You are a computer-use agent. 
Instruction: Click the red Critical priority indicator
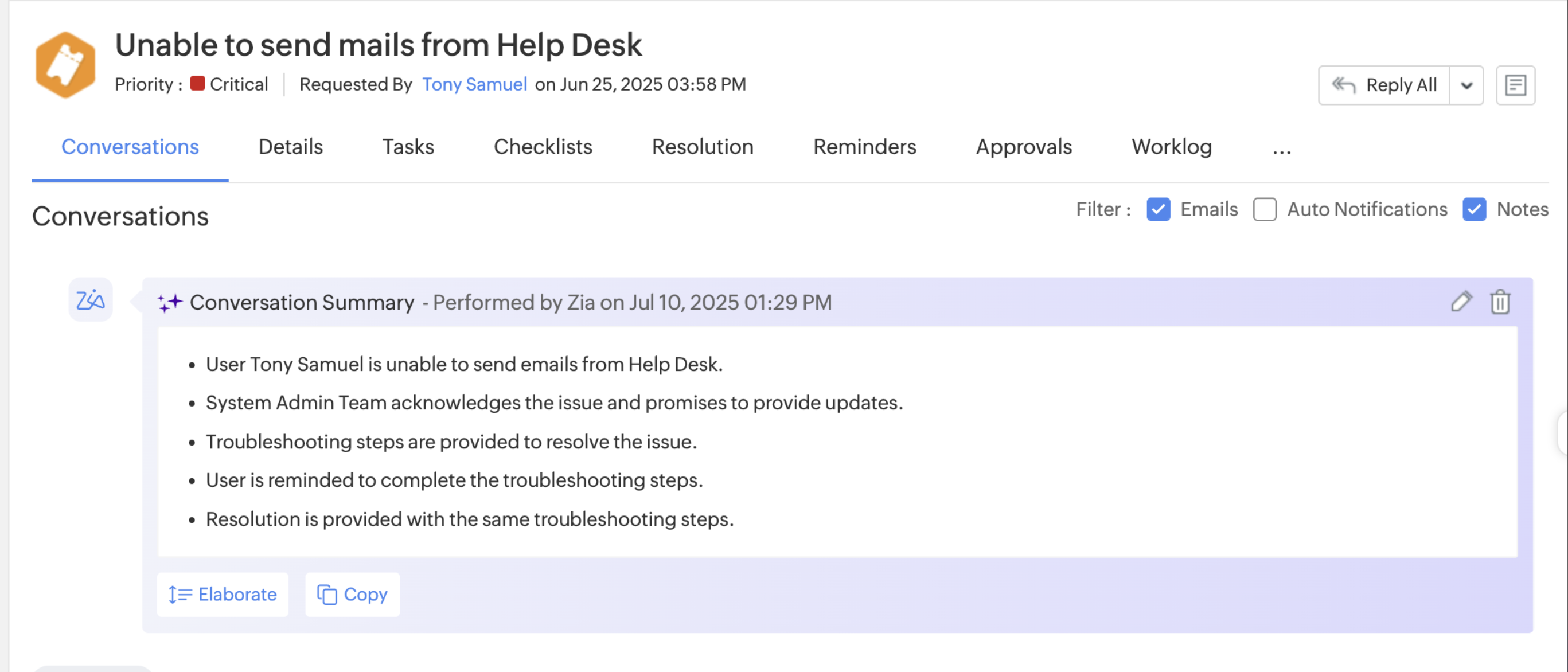197,83
